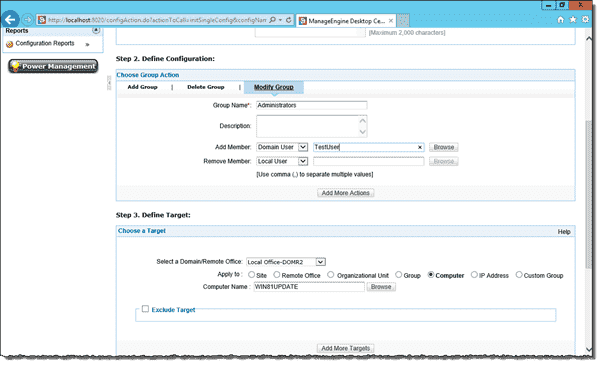Open favorites with the star icon
The height and width of the screenshot is (365, 600).
click(573, 20)
